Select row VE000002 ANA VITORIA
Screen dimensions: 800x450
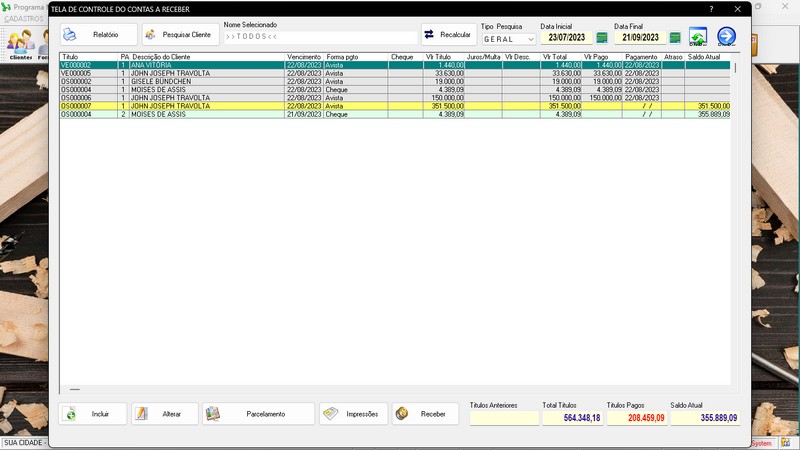(x=395, y=65)
